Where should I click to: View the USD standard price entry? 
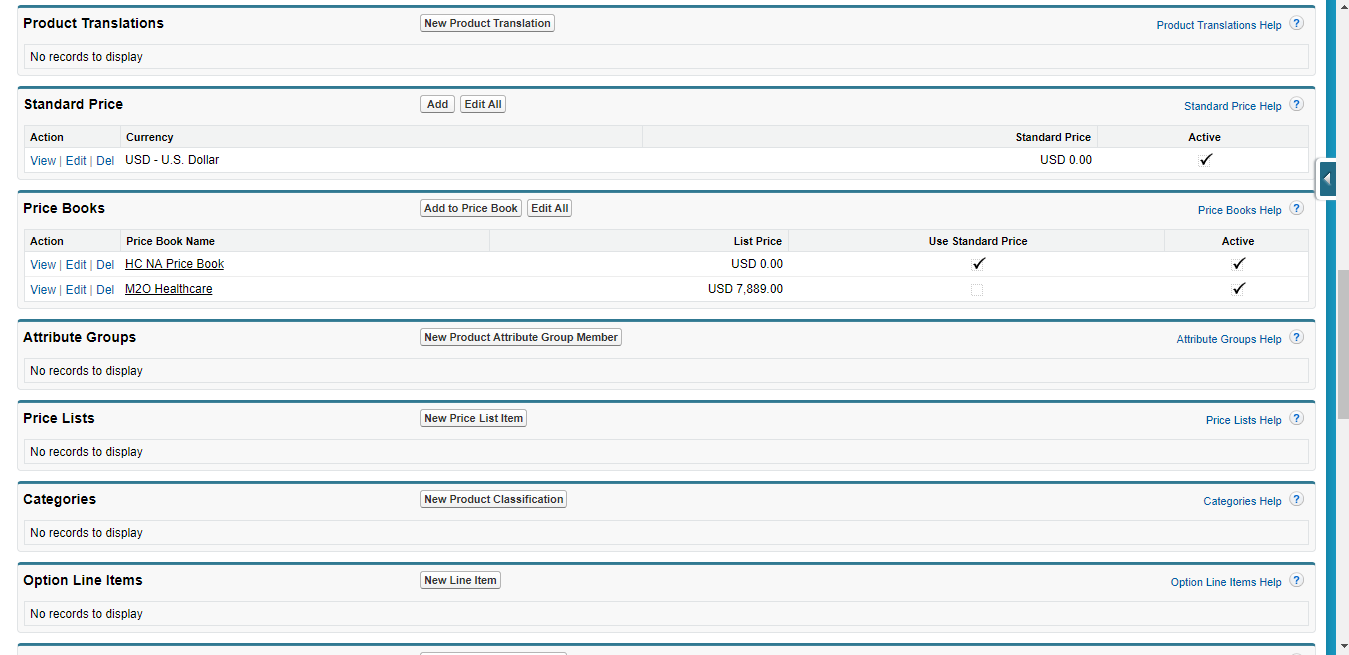point(43,161)
